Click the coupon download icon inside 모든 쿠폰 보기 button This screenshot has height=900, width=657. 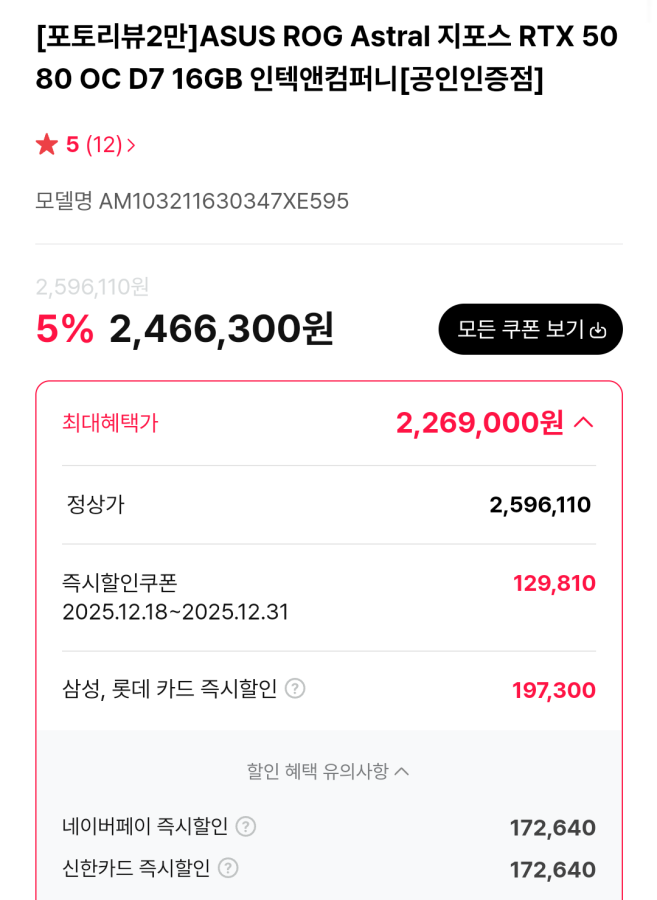click(597, 329)
